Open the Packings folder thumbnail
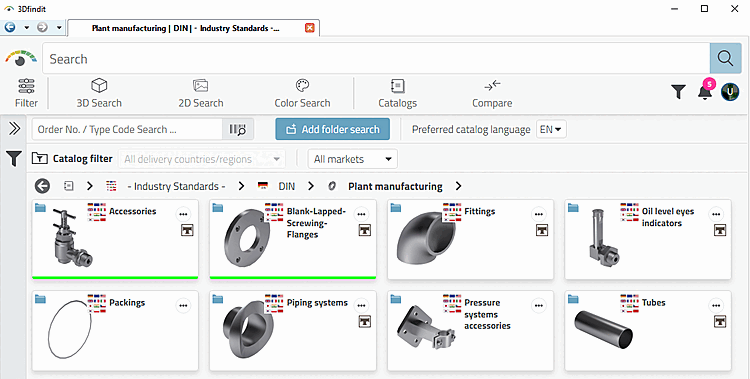 [x=70, y=329]
